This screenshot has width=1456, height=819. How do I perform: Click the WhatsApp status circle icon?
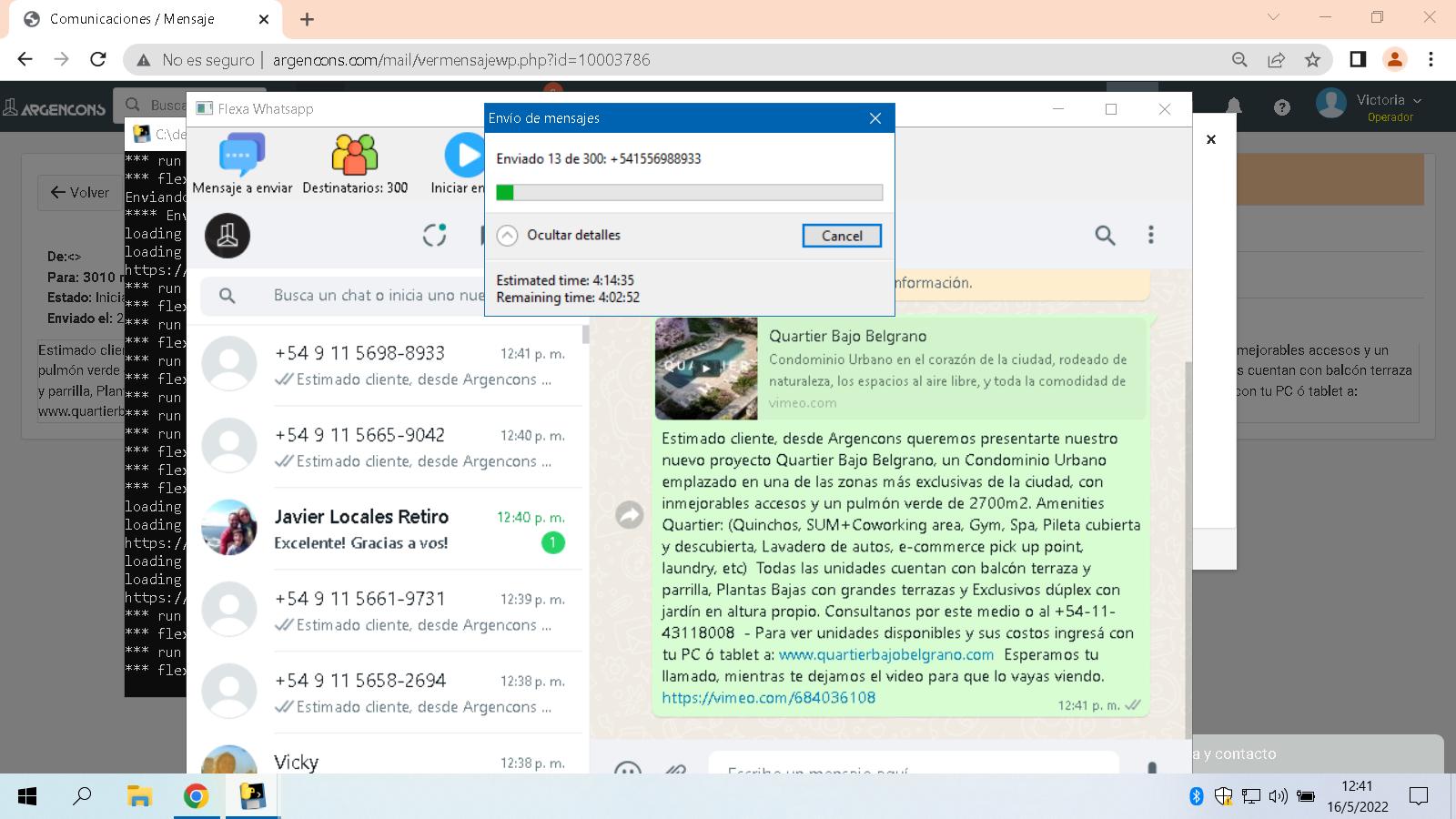(435, 235)
